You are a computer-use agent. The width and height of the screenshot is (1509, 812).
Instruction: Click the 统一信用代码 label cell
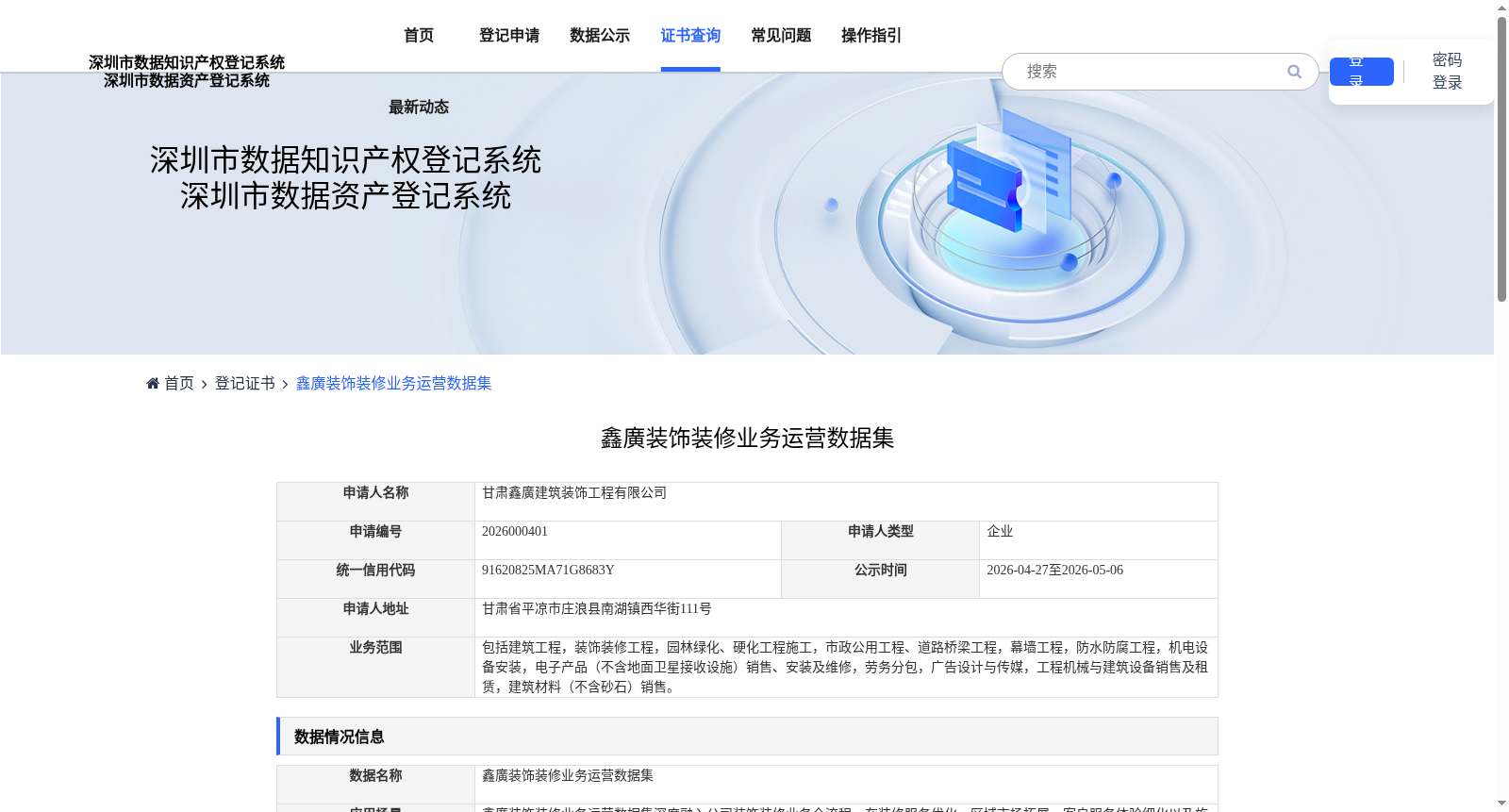[375, 579]
